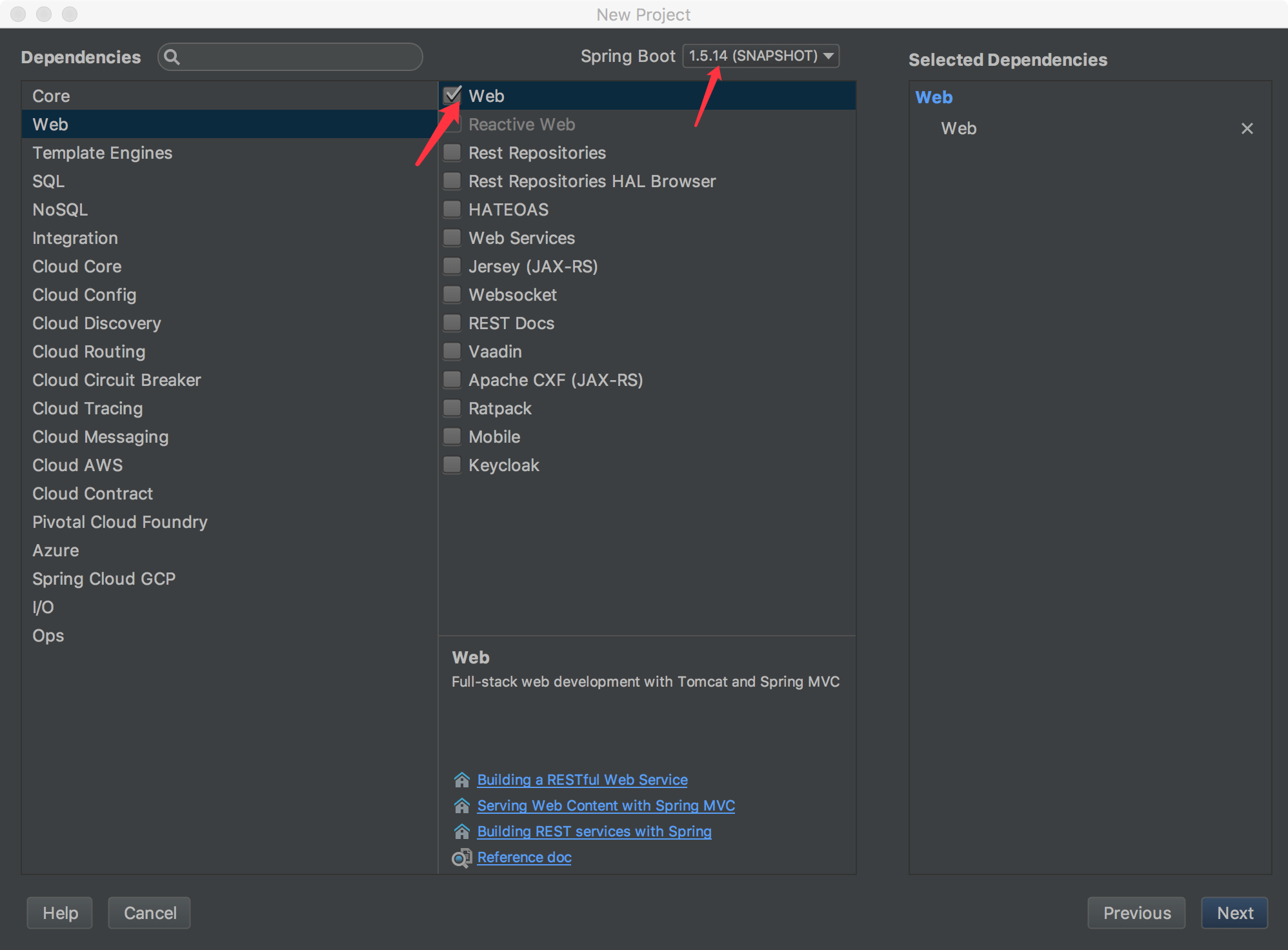Tick the HATEOAS checkbox
This screenshot has height=950, width=1288.
point(452,210)
